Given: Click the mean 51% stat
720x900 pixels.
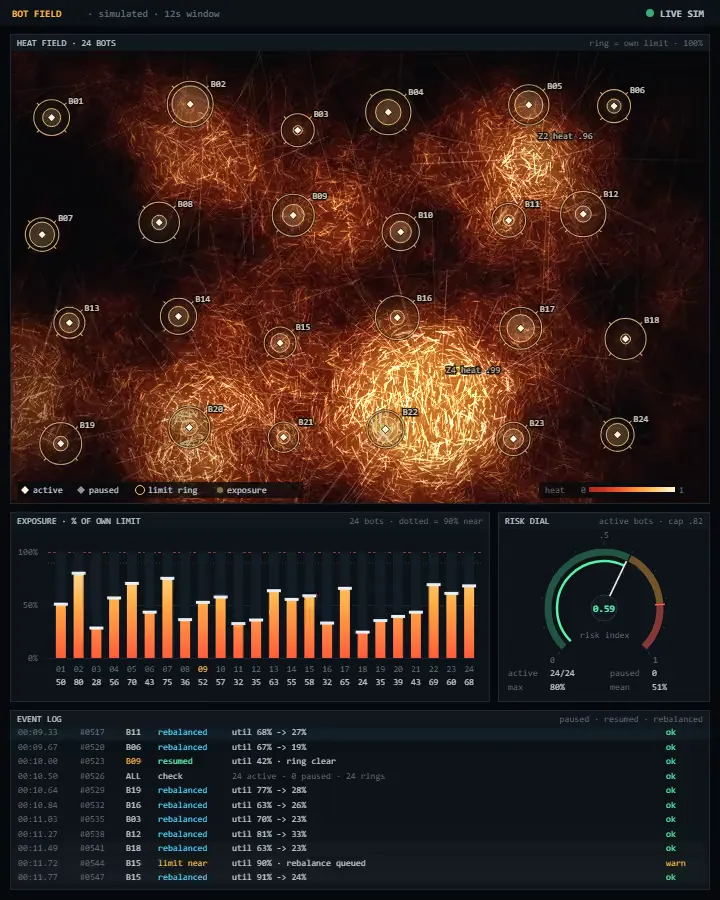Looking at the screenshot, I should [x=638, y=687].
